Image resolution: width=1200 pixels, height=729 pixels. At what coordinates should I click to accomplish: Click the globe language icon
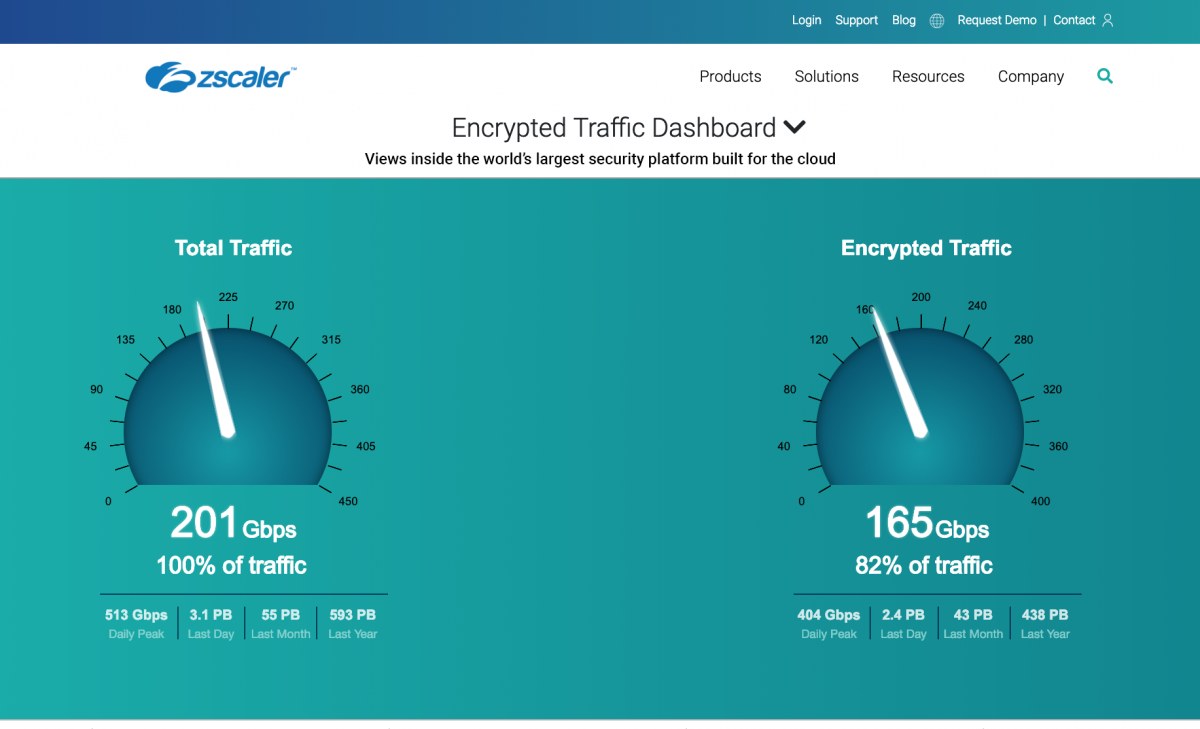click(936, 21)
